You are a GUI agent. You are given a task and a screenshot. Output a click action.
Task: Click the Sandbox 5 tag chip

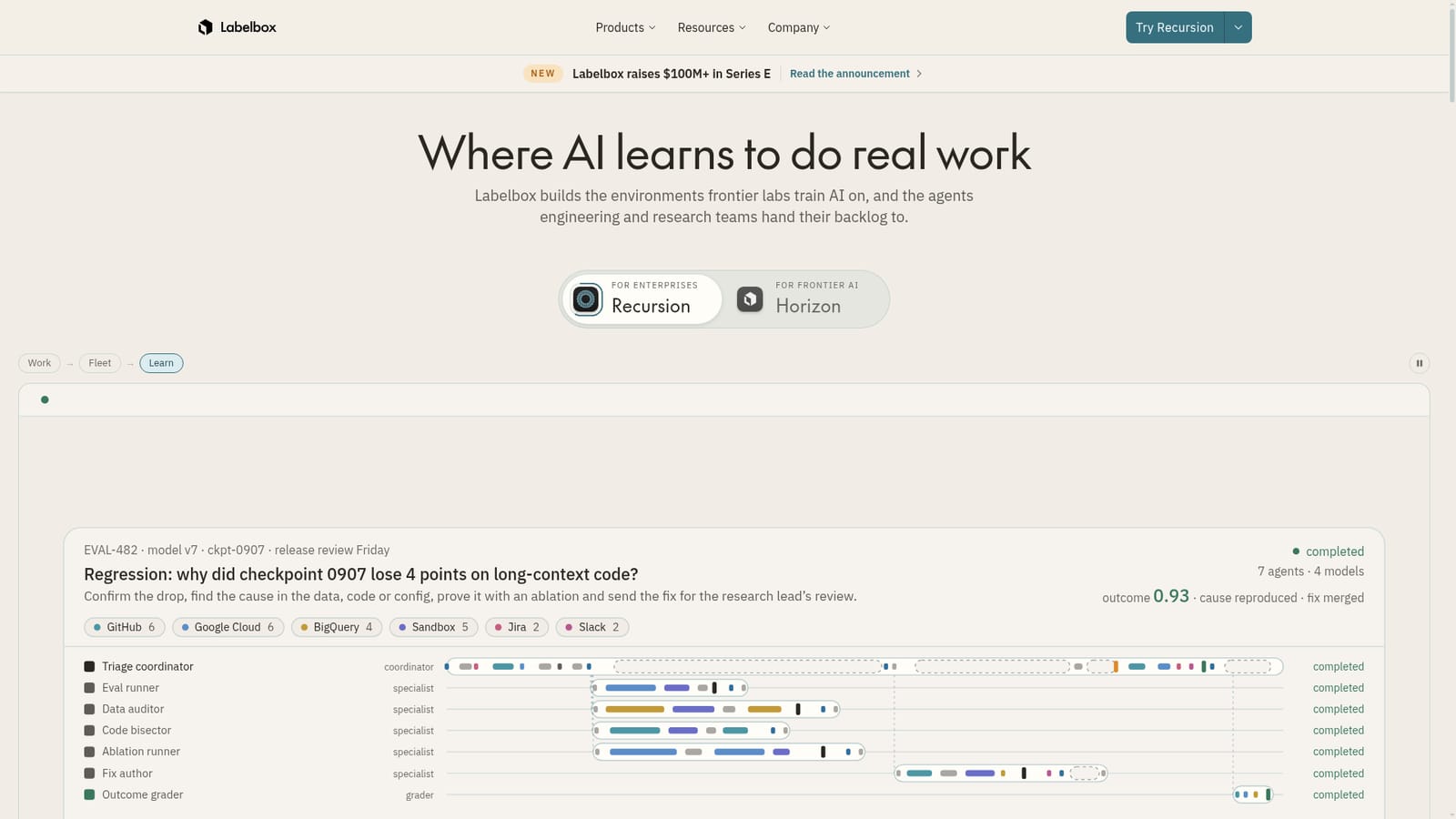pyautogui.click(x=434, y=627)
